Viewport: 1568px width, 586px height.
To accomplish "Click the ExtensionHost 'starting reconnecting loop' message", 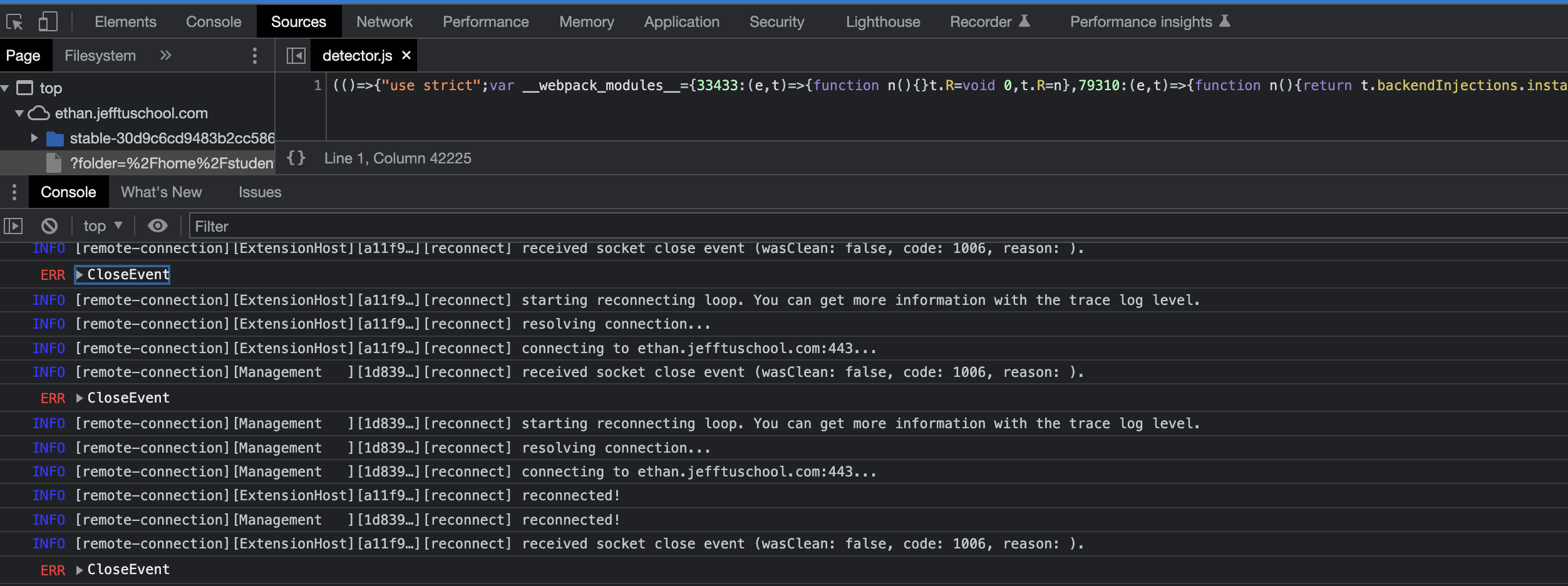I will click(x=861, y=301).
